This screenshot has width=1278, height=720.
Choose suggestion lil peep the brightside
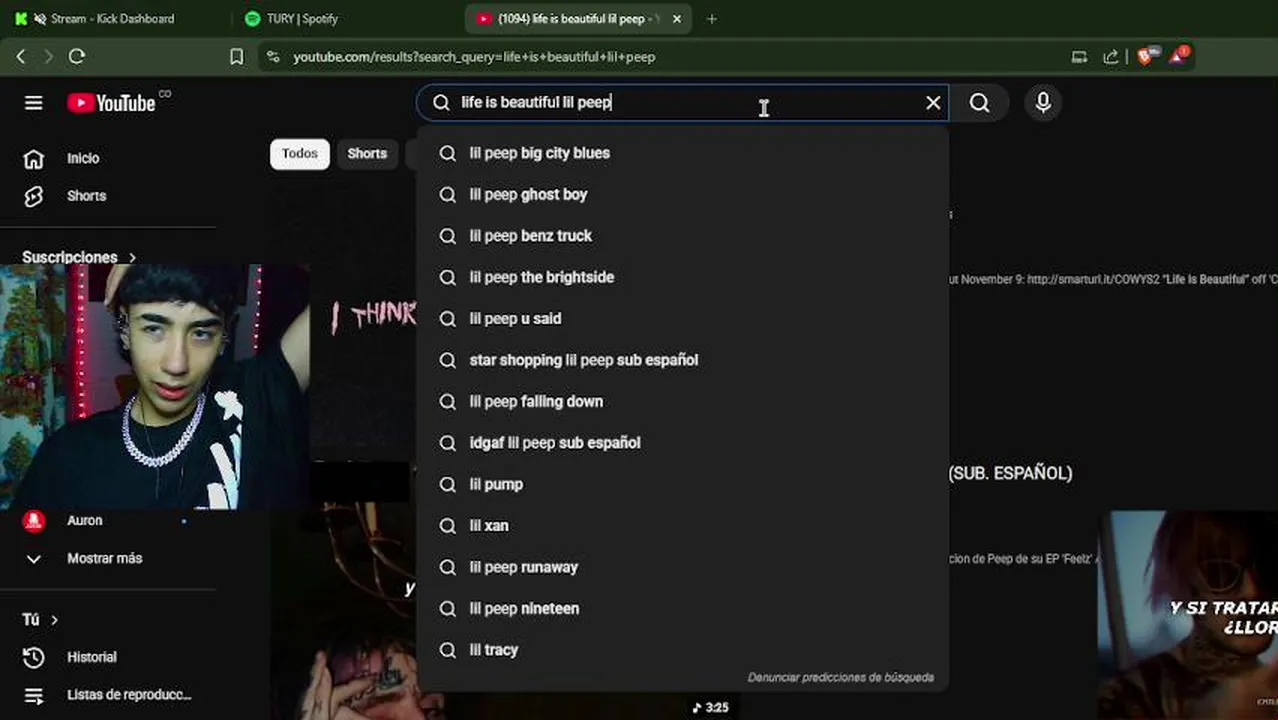click(x=682, y=277)
